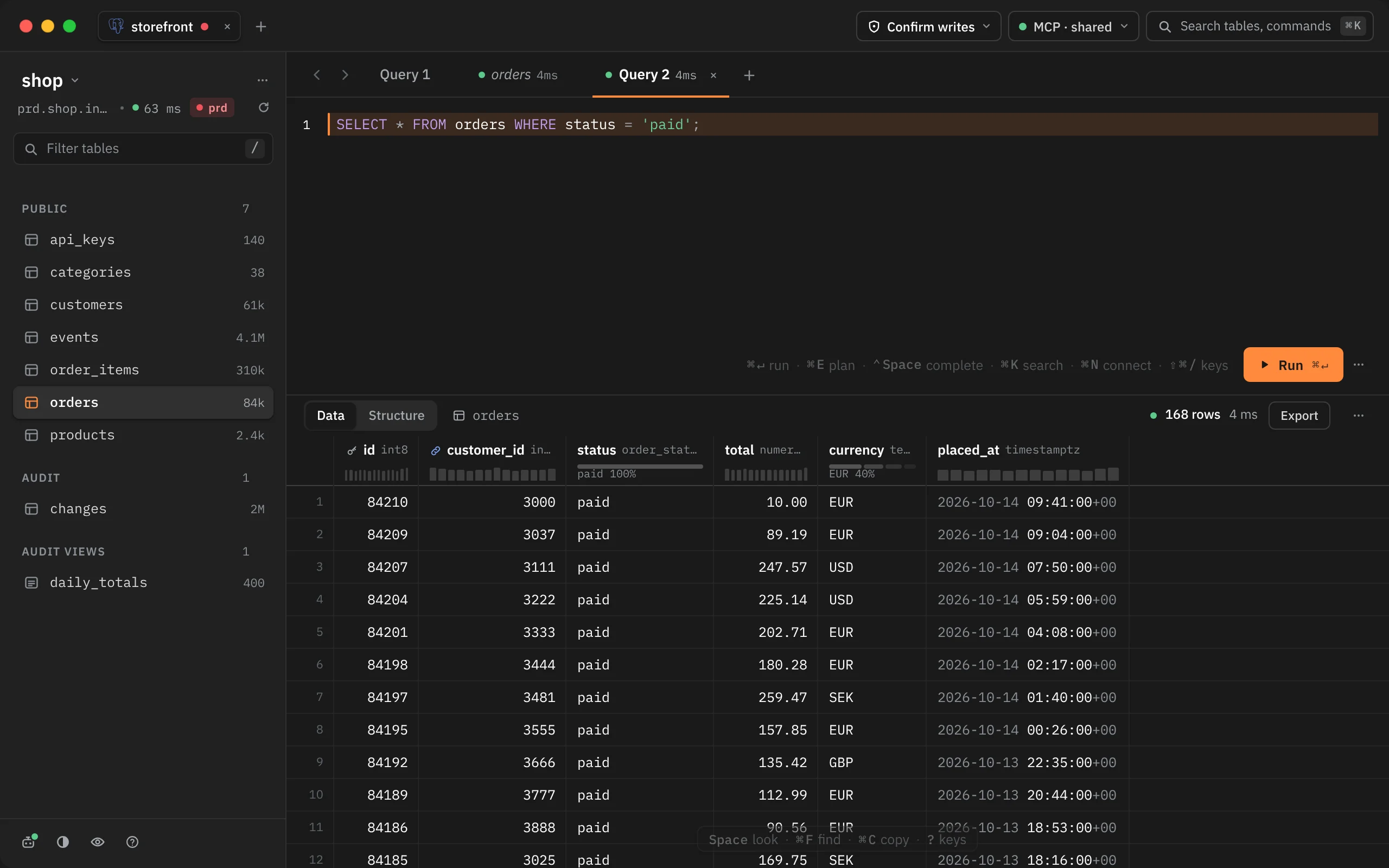Select the Data view tab
Viewport: 1389px width, 868px height.
coord(330,416)
